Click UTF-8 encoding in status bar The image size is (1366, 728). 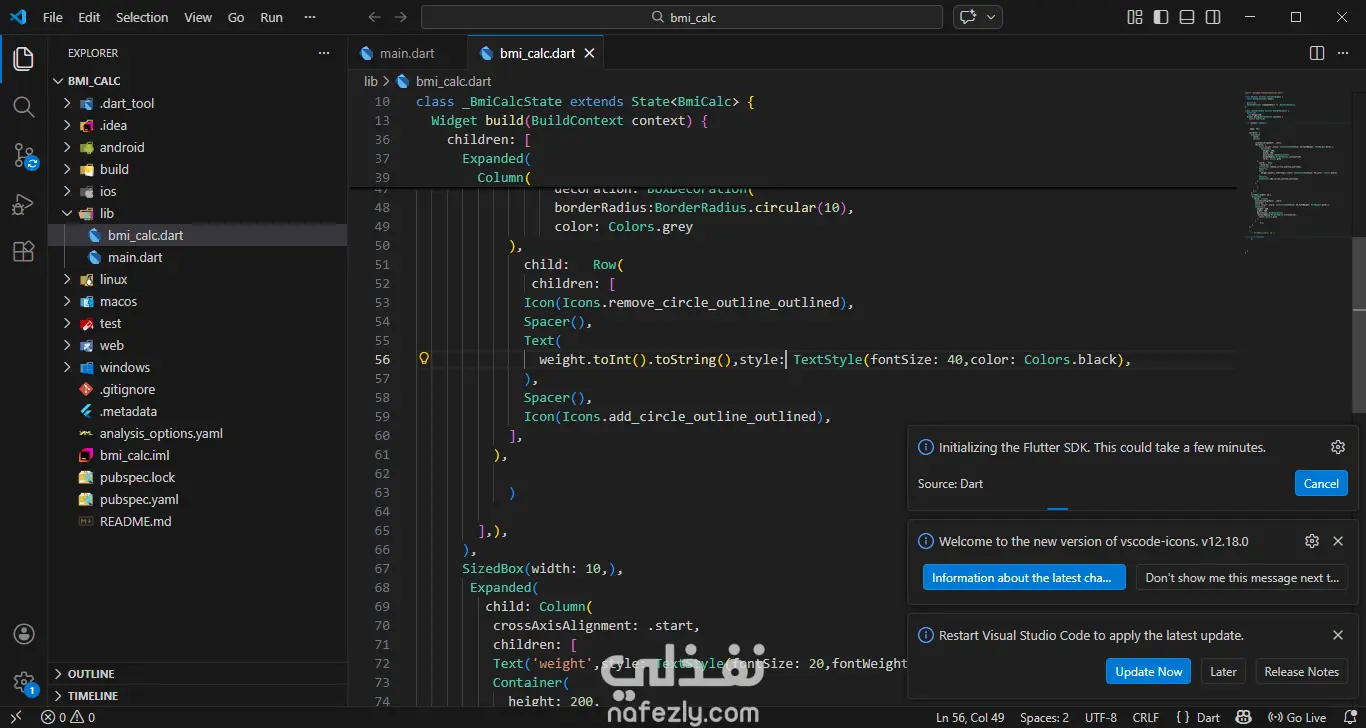click(1101, 717)
